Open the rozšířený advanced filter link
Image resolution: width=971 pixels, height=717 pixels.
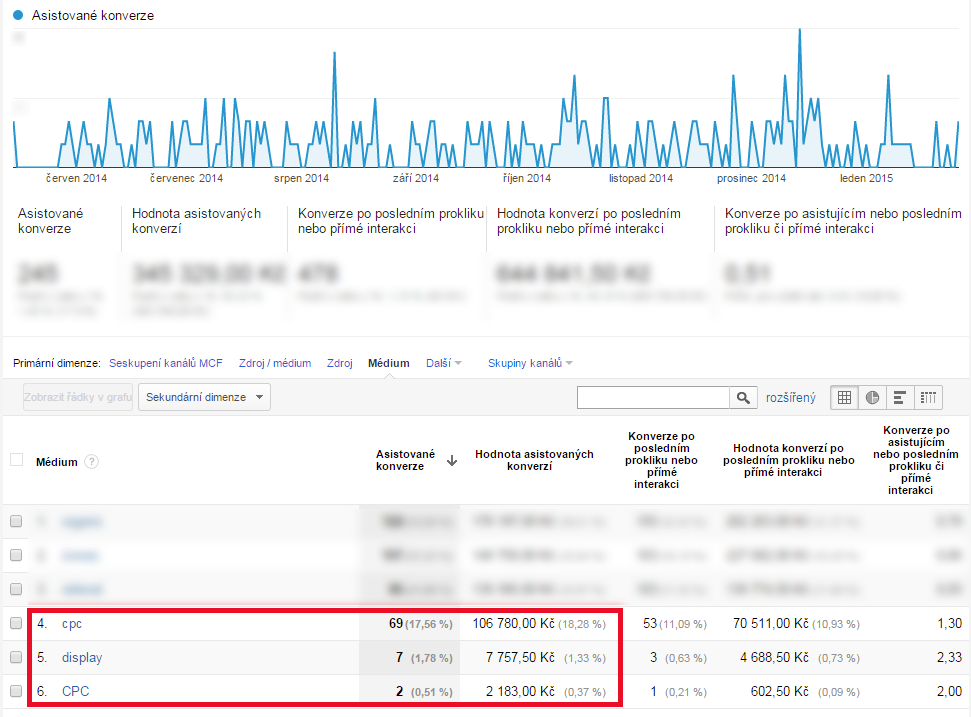pyautogui.click(x=791, y=398)
